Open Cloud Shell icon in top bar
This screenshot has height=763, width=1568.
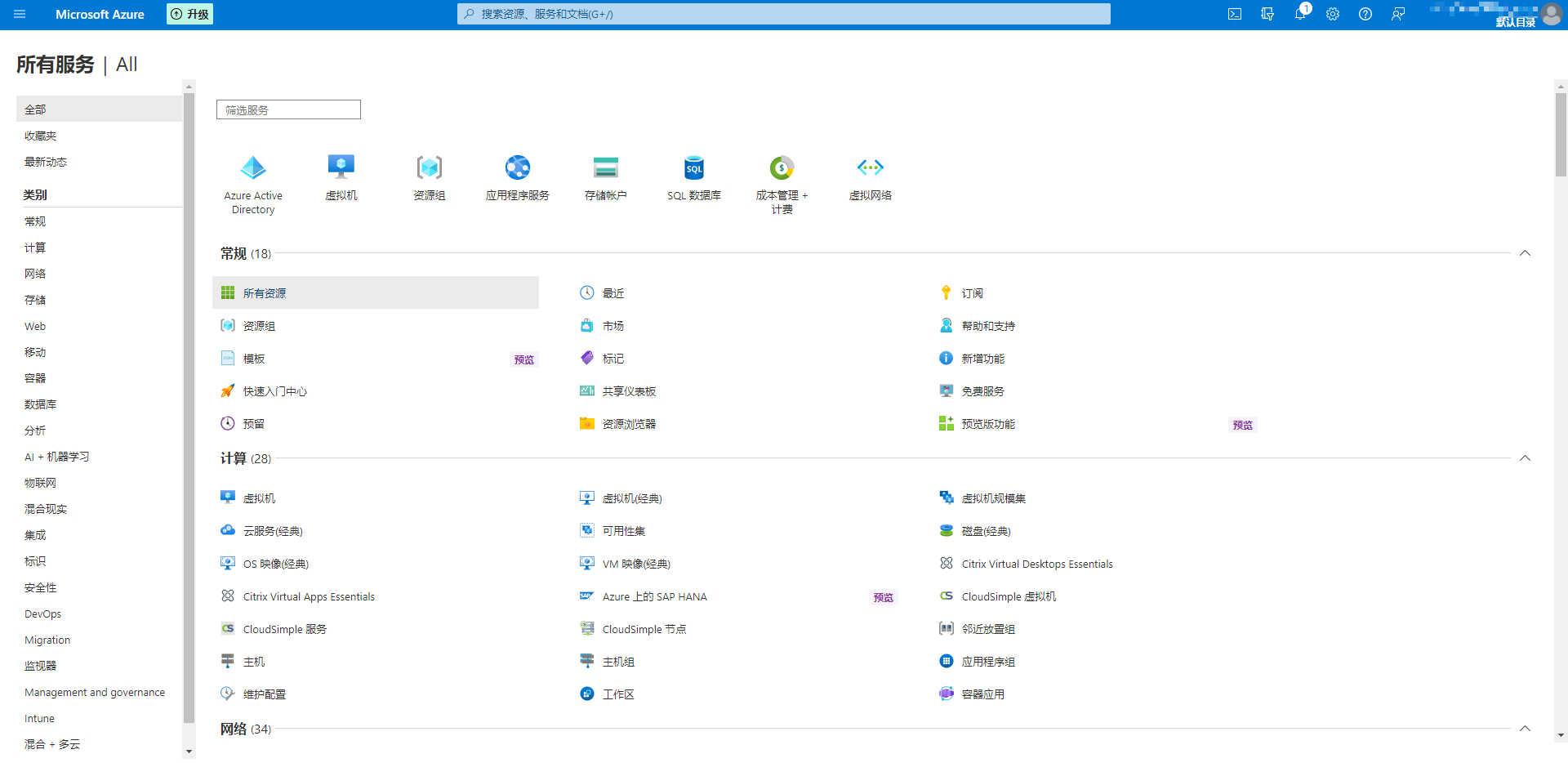[x=1235, y=14]
